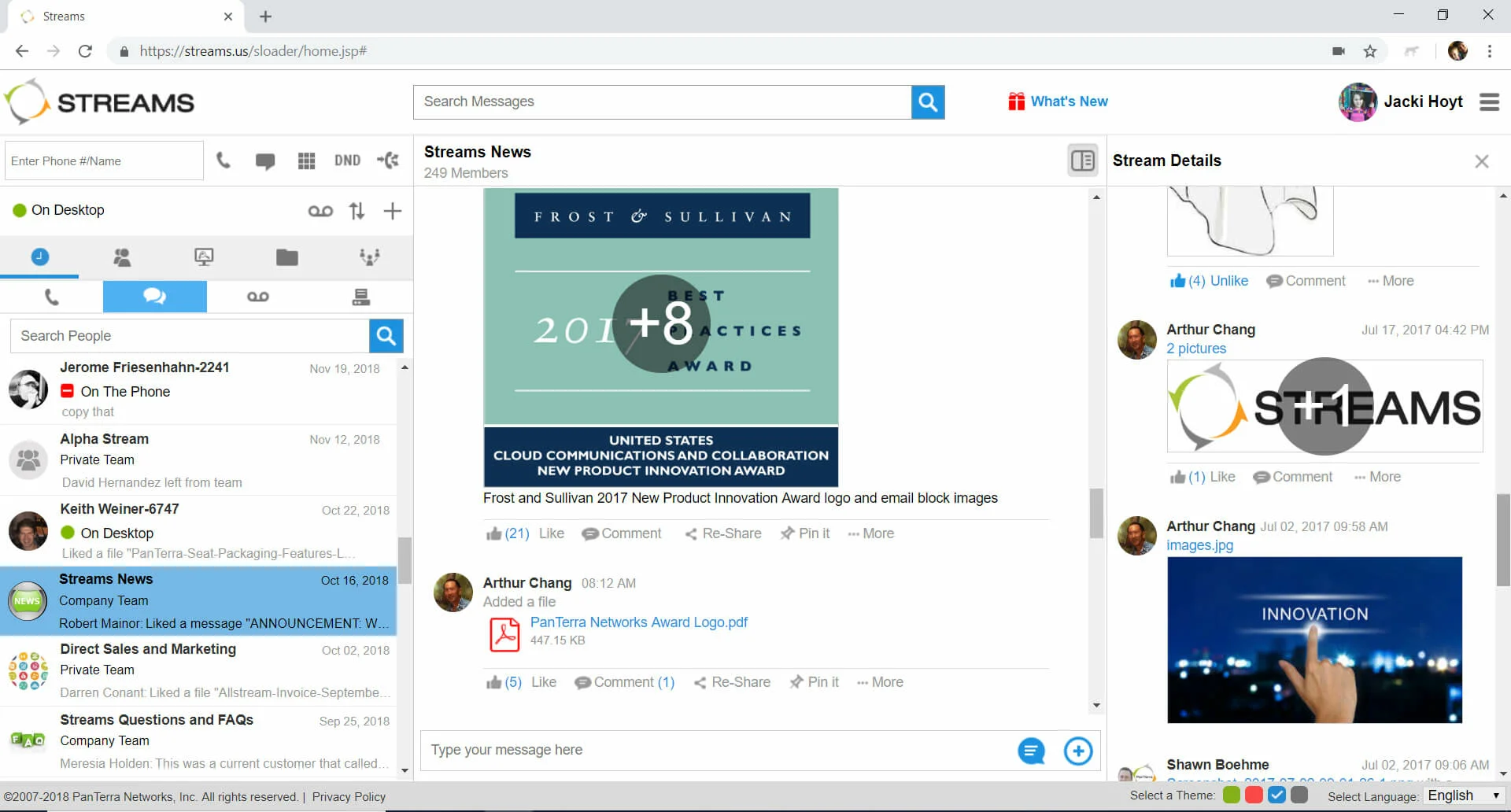Expand More options on Frost and Sullivan post
The width and height of the screenshot is (1511, 812).
(x=870, y=533)
